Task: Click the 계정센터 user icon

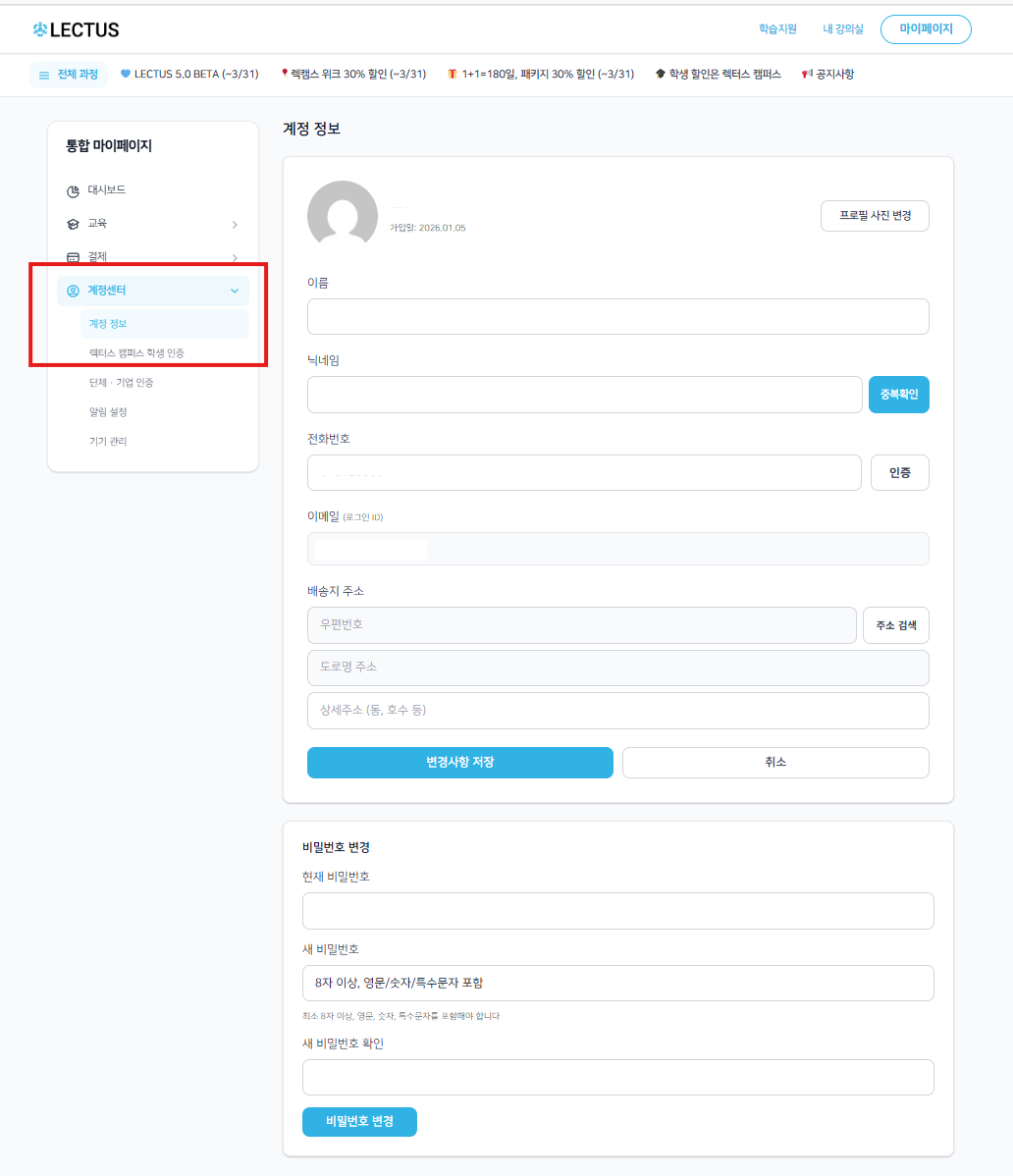Action: click(x=73, y=291)
